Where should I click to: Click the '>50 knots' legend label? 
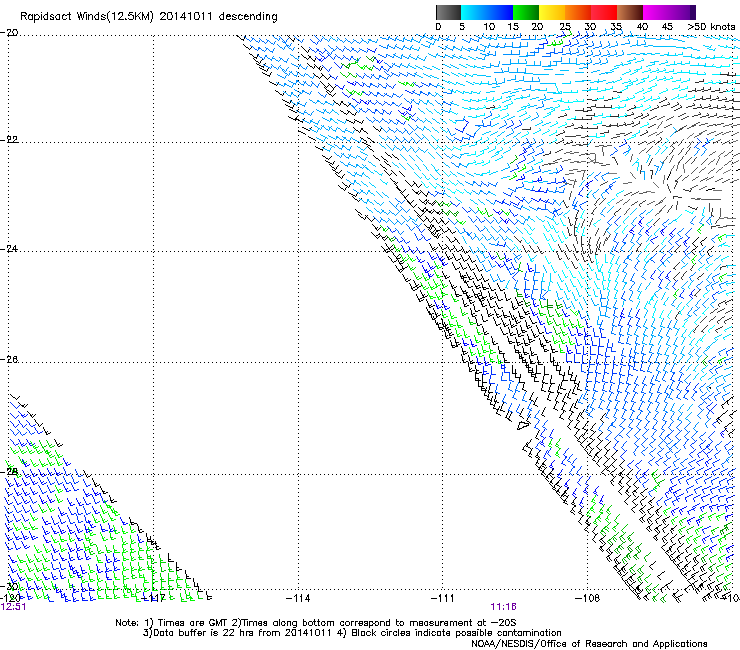(x=711, y=27)
